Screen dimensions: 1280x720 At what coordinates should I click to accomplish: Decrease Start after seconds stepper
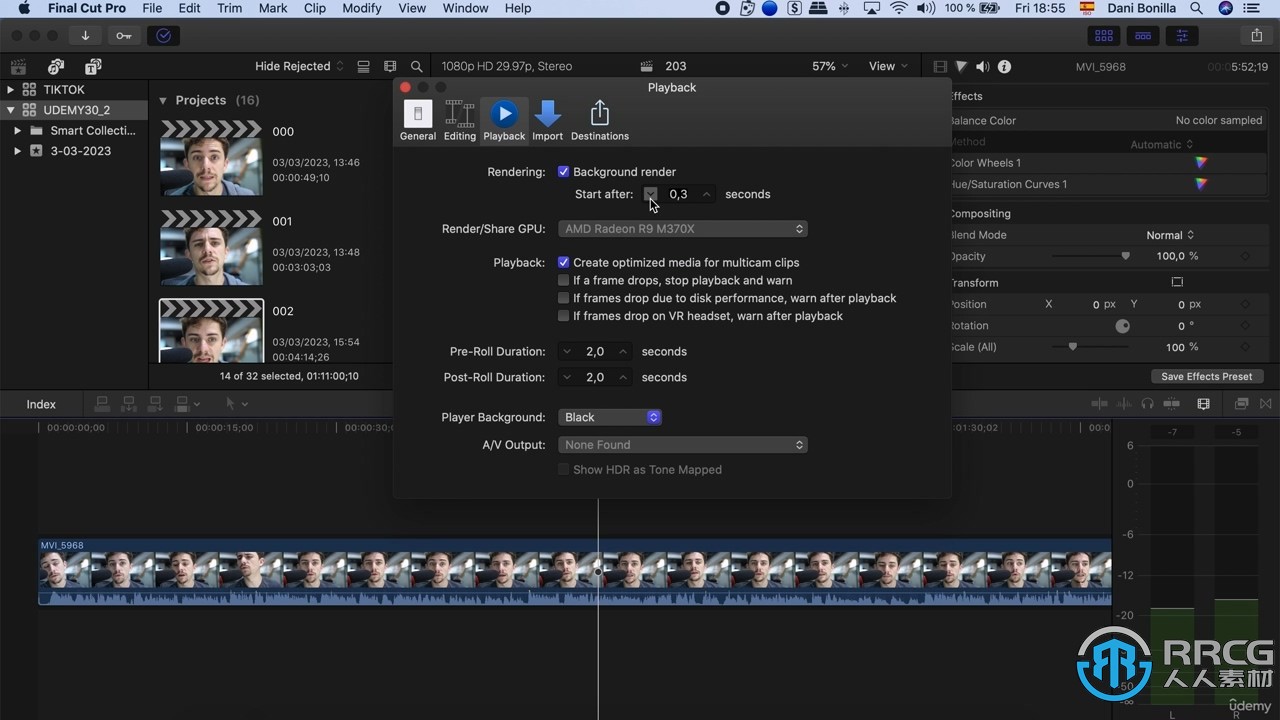651,194
